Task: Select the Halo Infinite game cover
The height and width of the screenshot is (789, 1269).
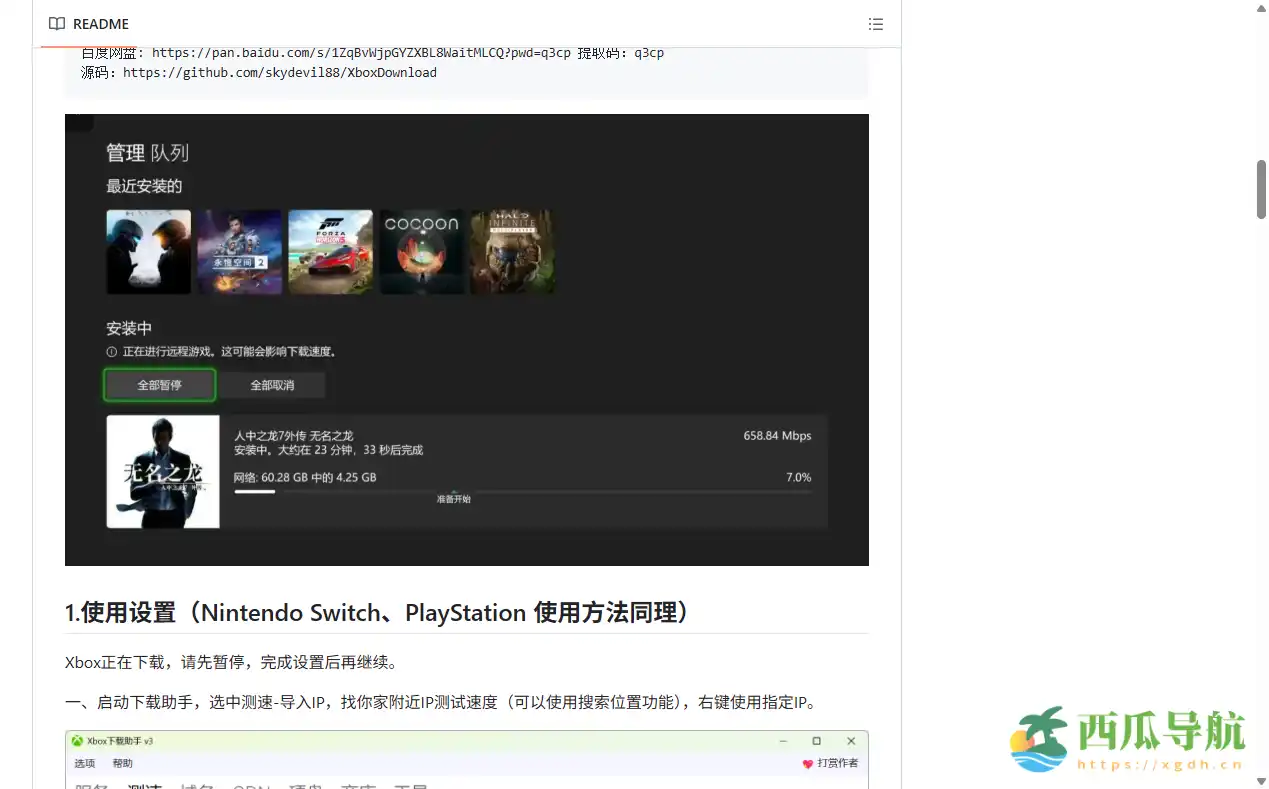Action: pyautogui.click(x=512, y=251)
